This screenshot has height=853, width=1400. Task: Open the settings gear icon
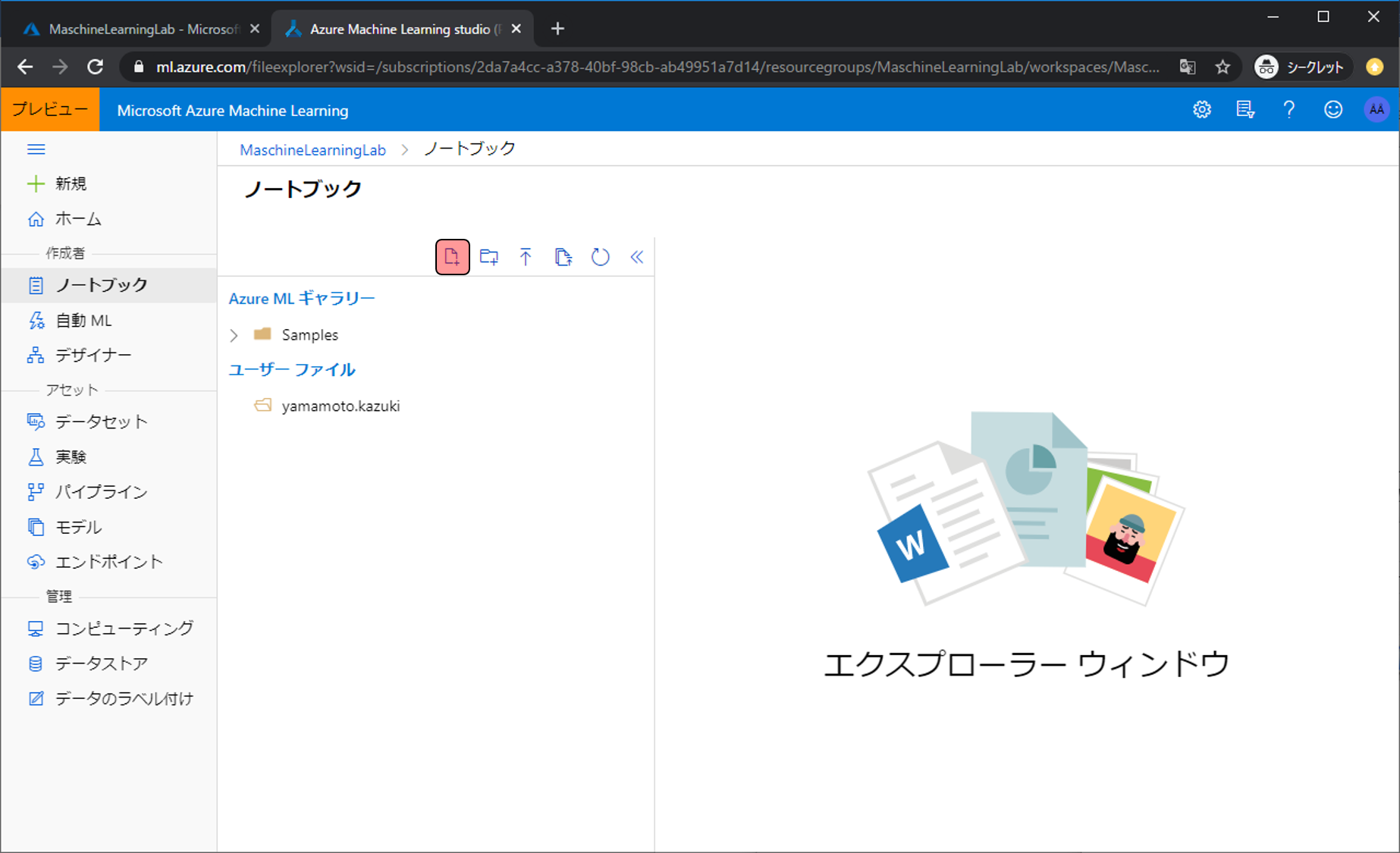[1201, 110]
